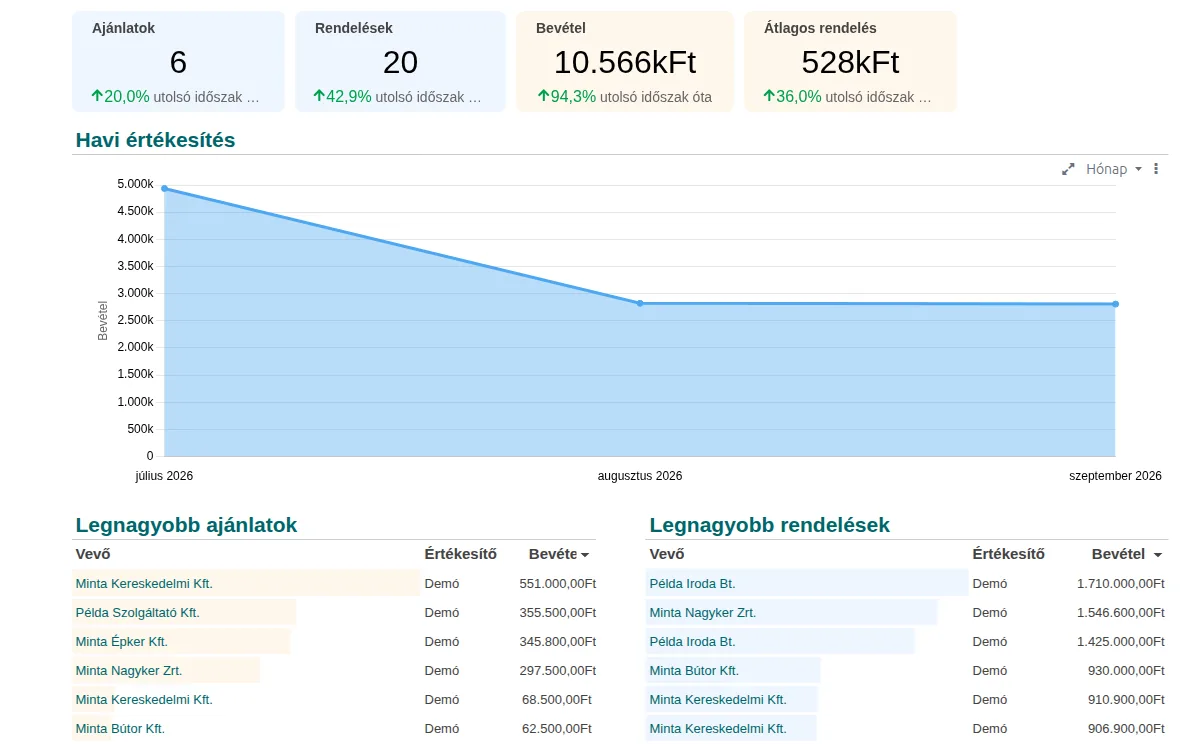Open the Minta Épker Kft. offer
Screen dimensions: 1190x744
click(121, 642)
